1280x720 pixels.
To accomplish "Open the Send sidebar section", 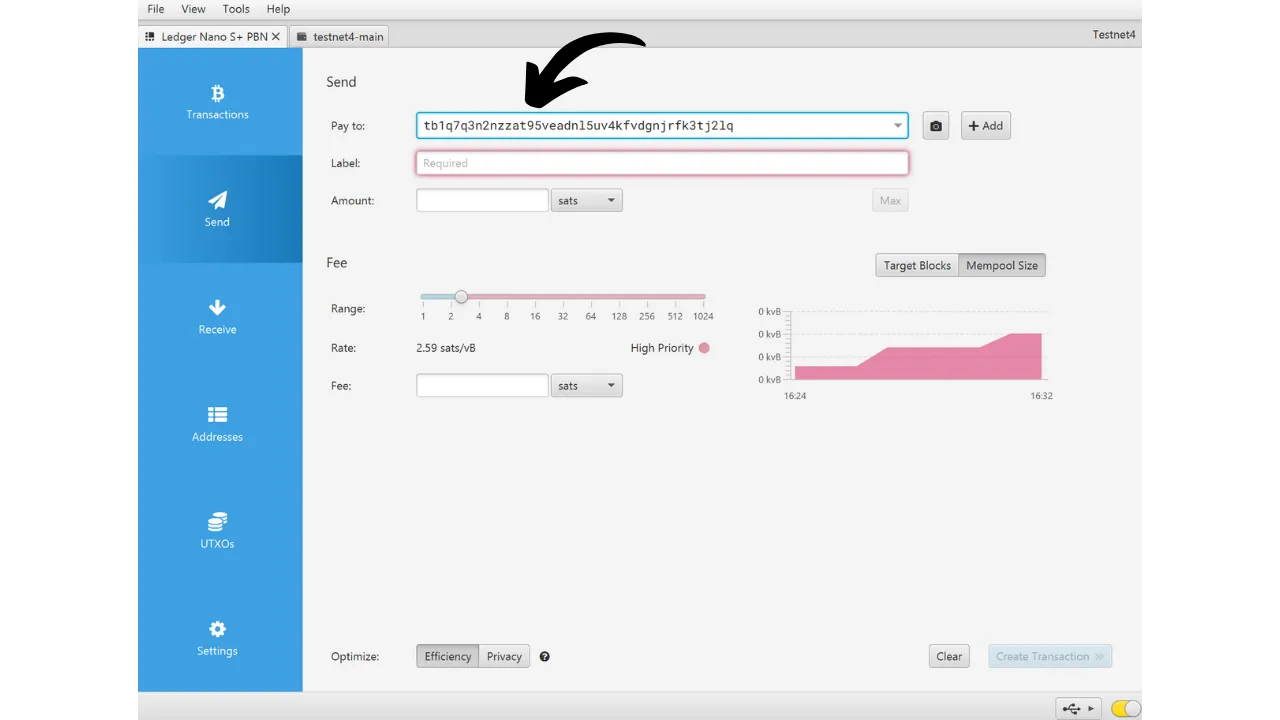I will click(x=218, y=209).
